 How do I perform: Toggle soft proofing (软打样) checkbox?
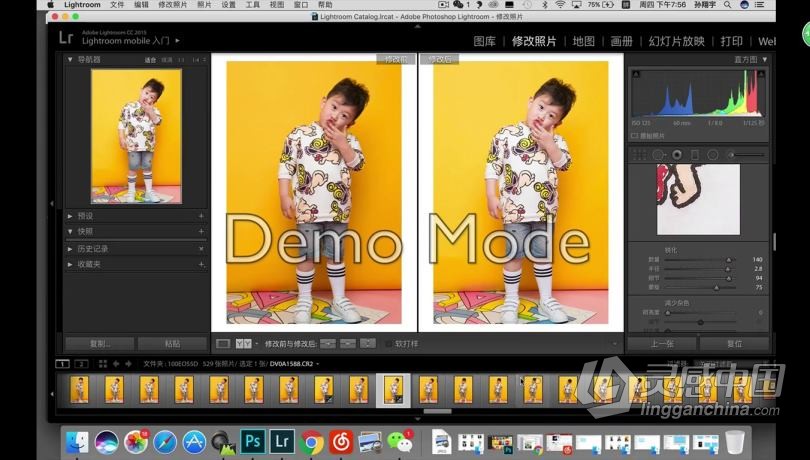point(389,344)
